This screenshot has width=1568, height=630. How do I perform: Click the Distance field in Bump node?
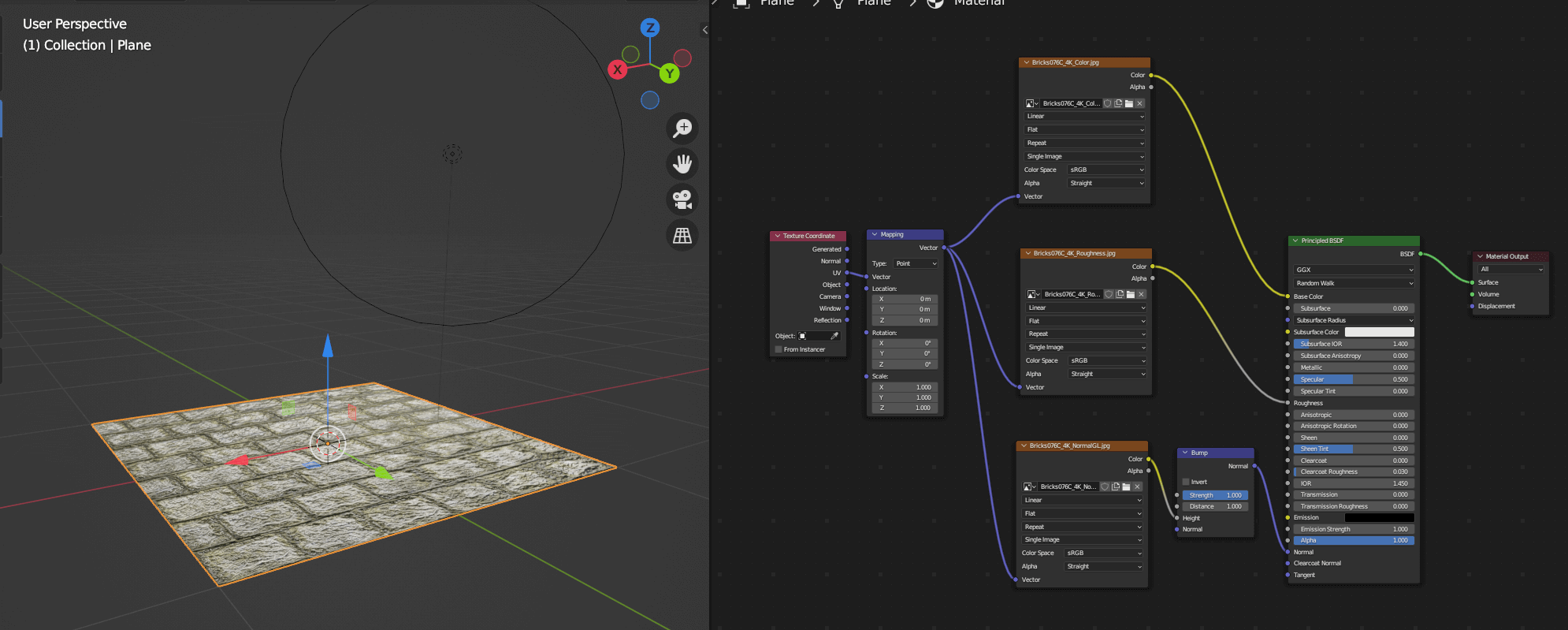point(1215,506)
